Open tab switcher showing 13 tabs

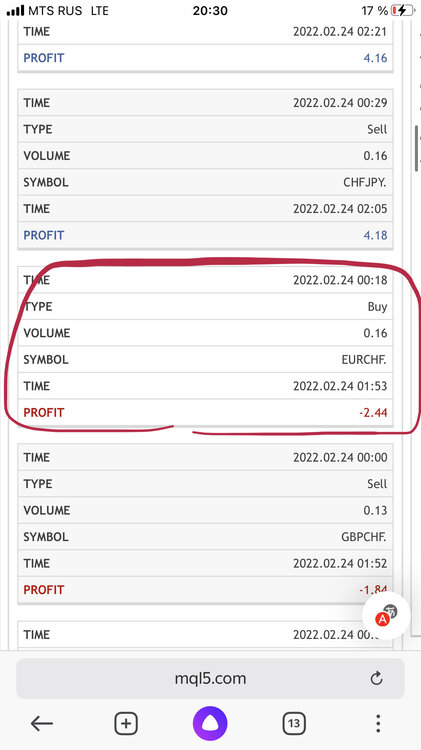click(294, 724)
